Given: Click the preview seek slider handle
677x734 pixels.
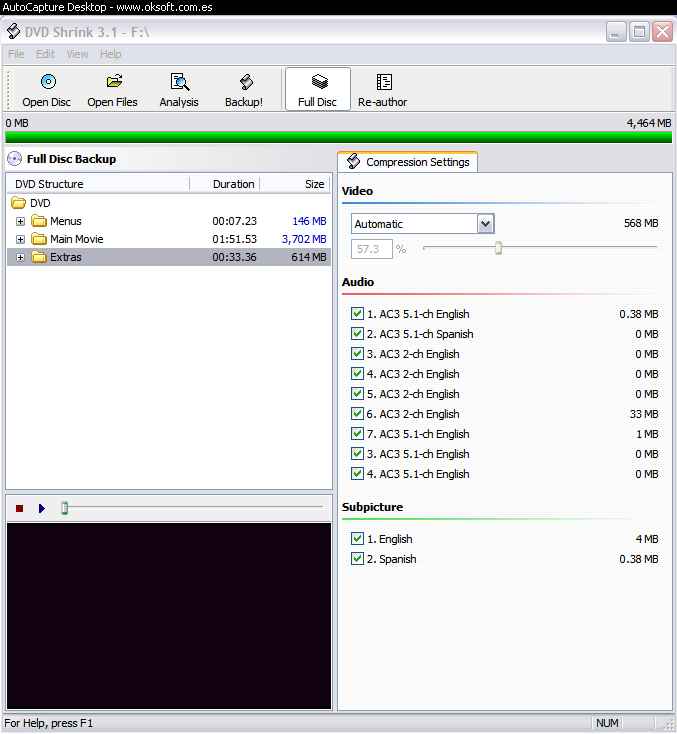Looking at the screenshot, I should (65, 508).
